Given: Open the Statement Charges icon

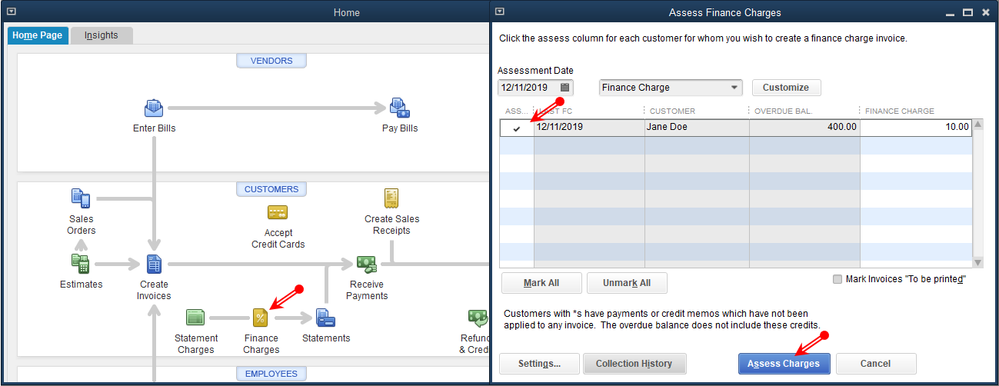Looking at the screenshot, I should tap(195, 317).
